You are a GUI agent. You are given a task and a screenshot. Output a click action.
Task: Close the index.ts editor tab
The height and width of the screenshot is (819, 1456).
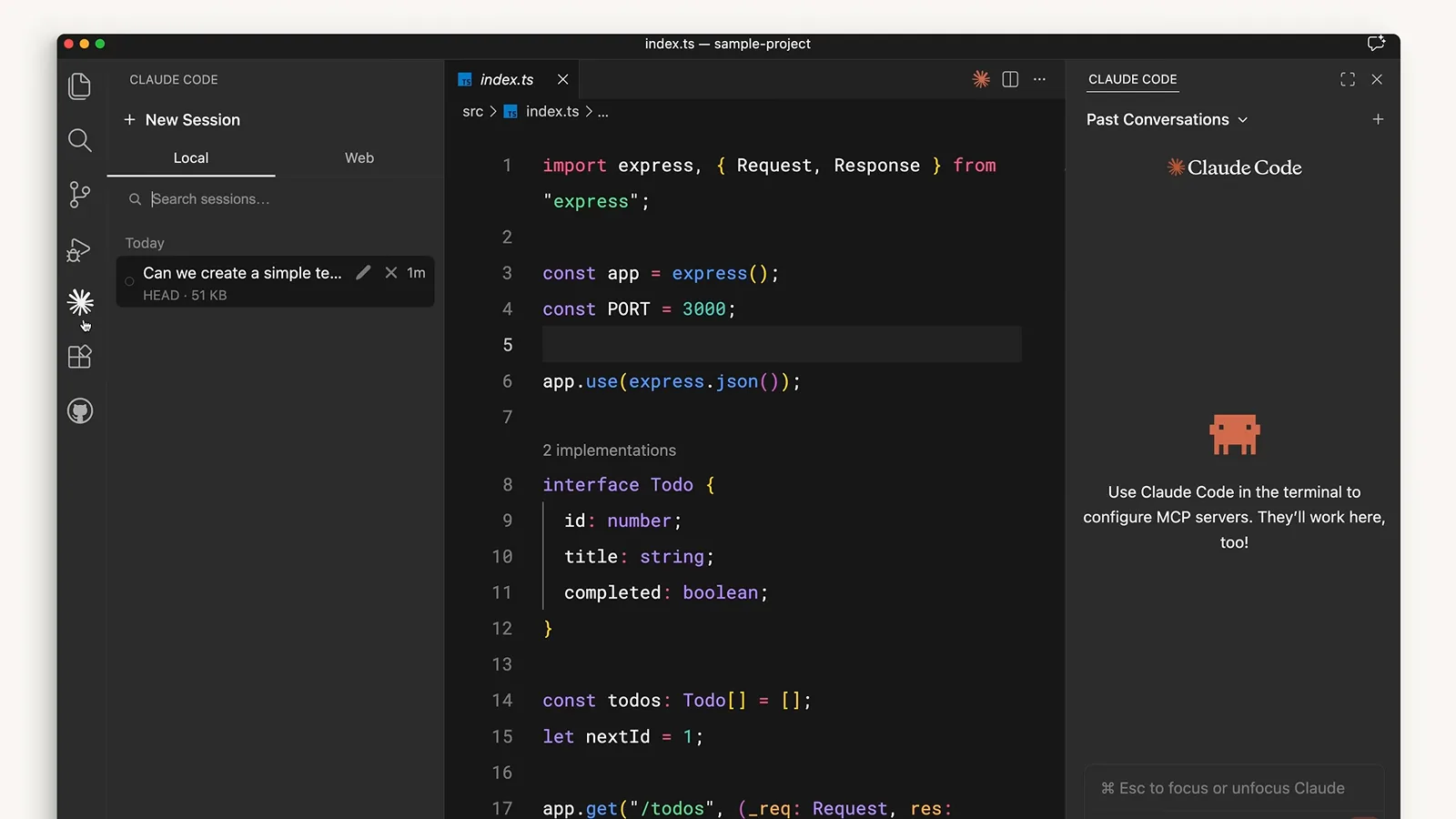click(563, 79)
